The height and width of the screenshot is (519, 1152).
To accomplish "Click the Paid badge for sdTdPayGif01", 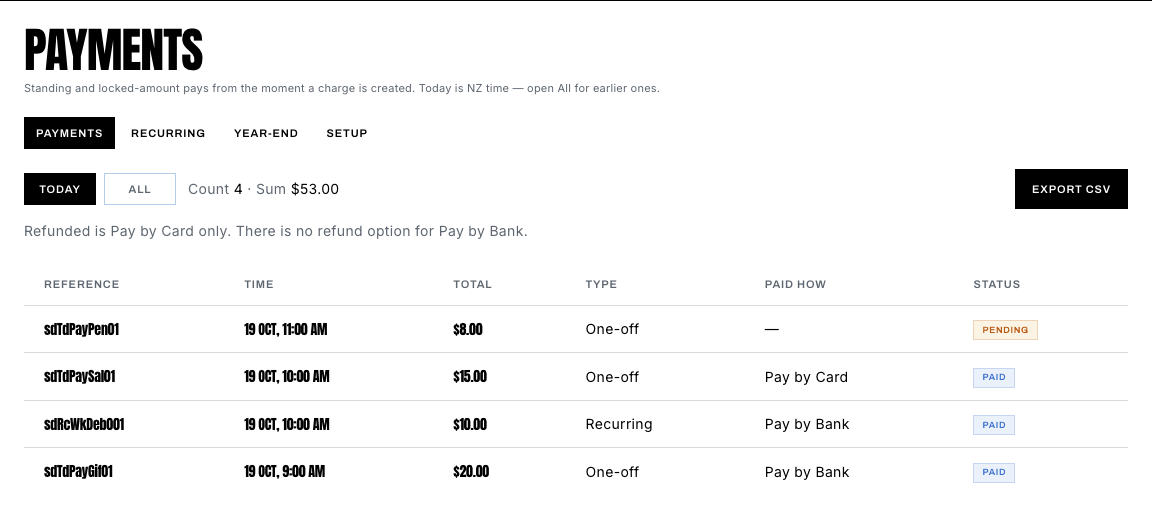I will point(994,472).
